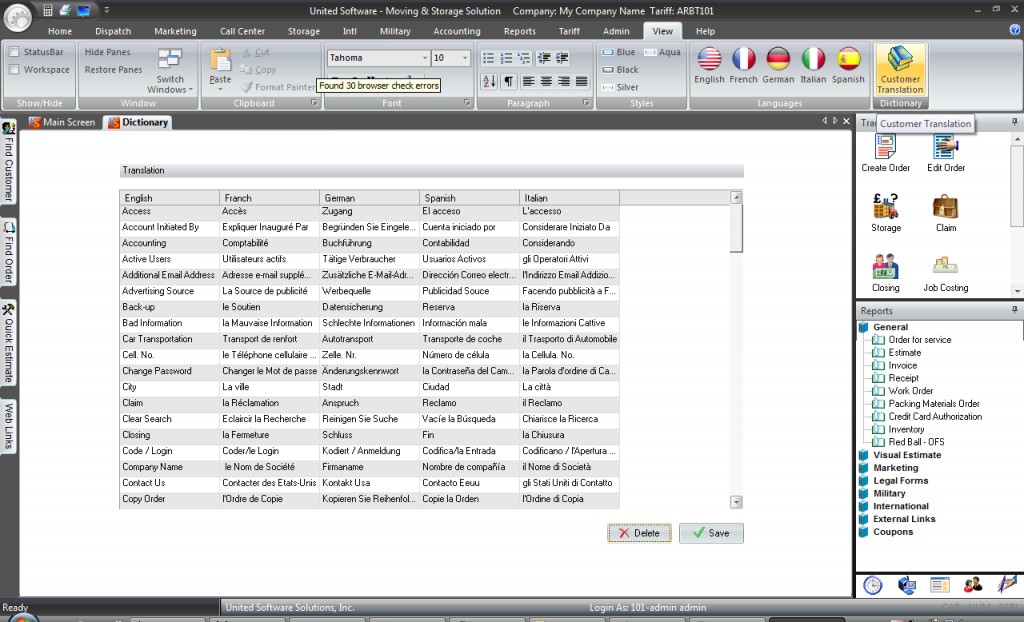Viewport: 1024px width, 622px height.
Task: Expand the Paragraph group dialog launcher
Action: tap(586, 103)
